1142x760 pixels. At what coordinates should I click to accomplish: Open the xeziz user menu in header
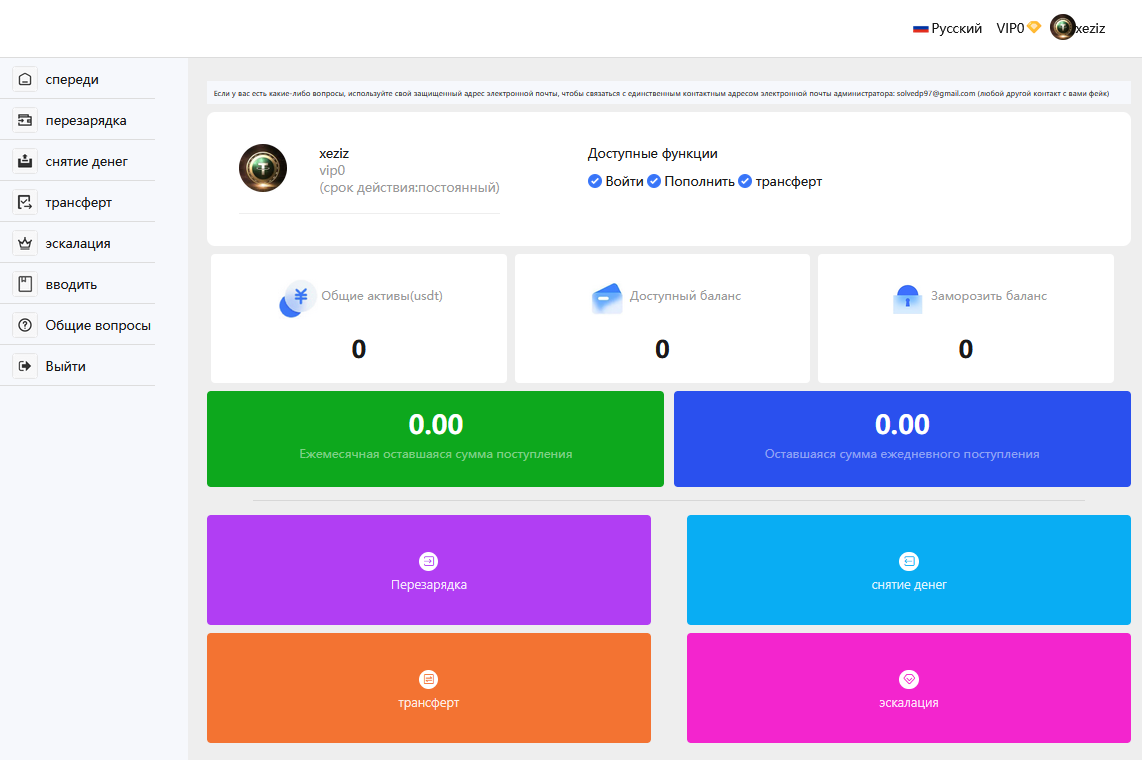[1078, 29]
